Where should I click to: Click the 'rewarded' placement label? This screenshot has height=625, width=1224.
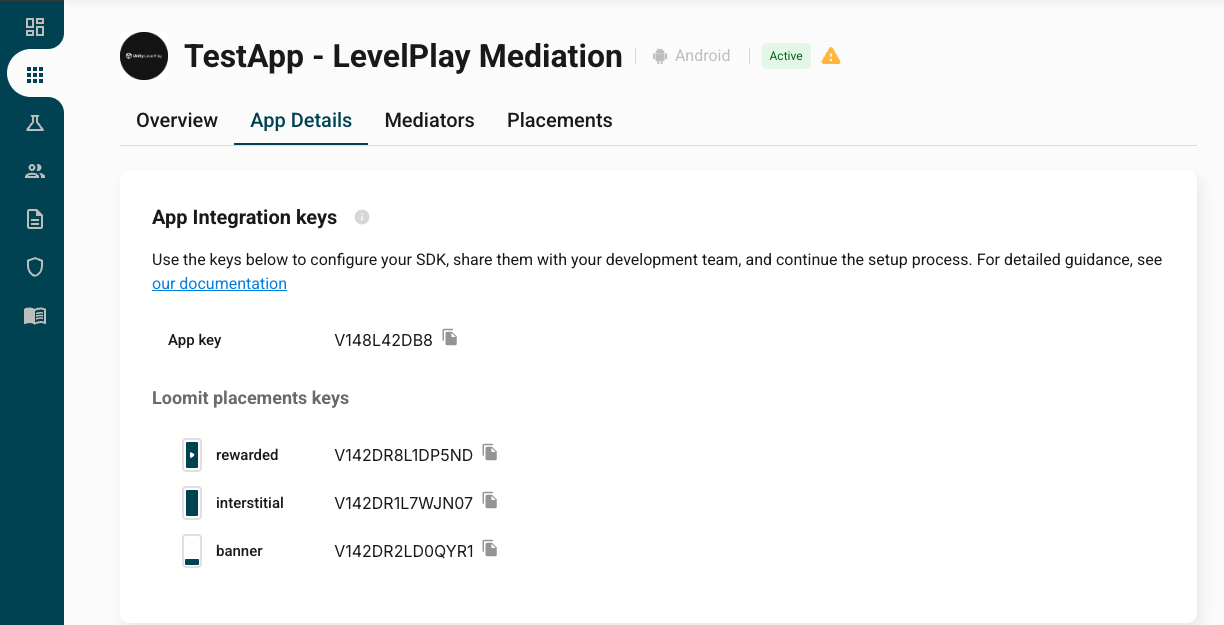point(247,455)
